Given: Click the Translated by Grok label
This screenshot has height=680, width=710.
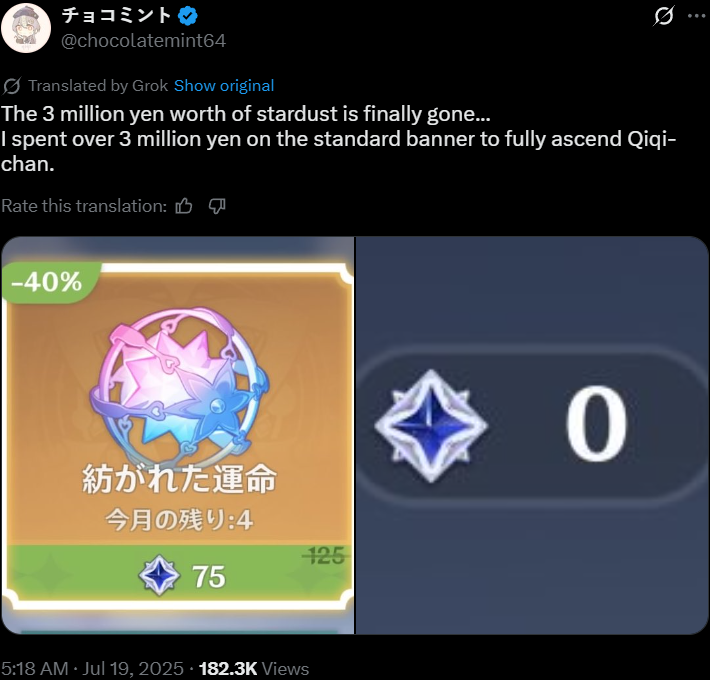Looking at the screenshot, I should pyautogui.click(x=98, y=86).
